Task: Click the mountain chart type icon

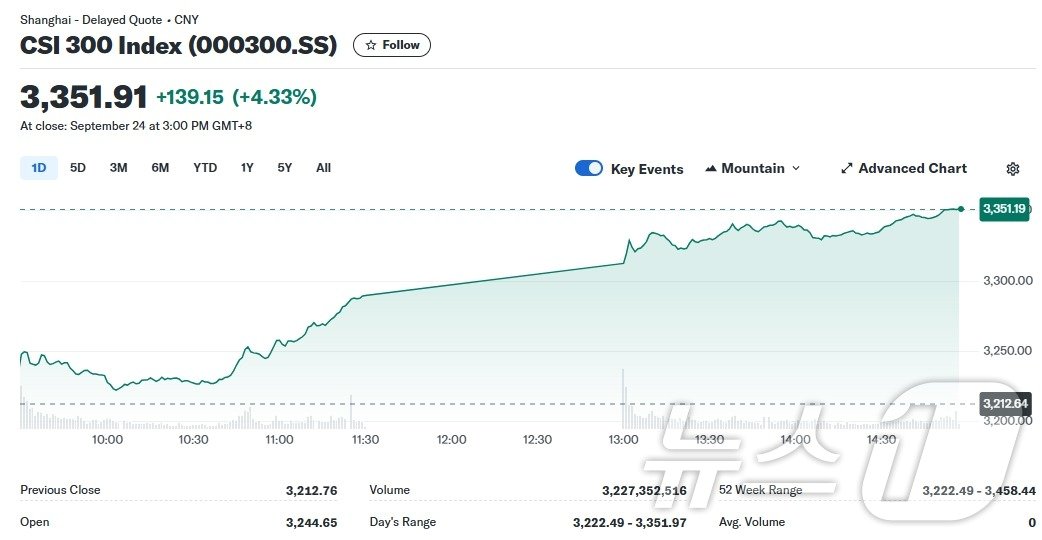Action: tap(711, 168)
